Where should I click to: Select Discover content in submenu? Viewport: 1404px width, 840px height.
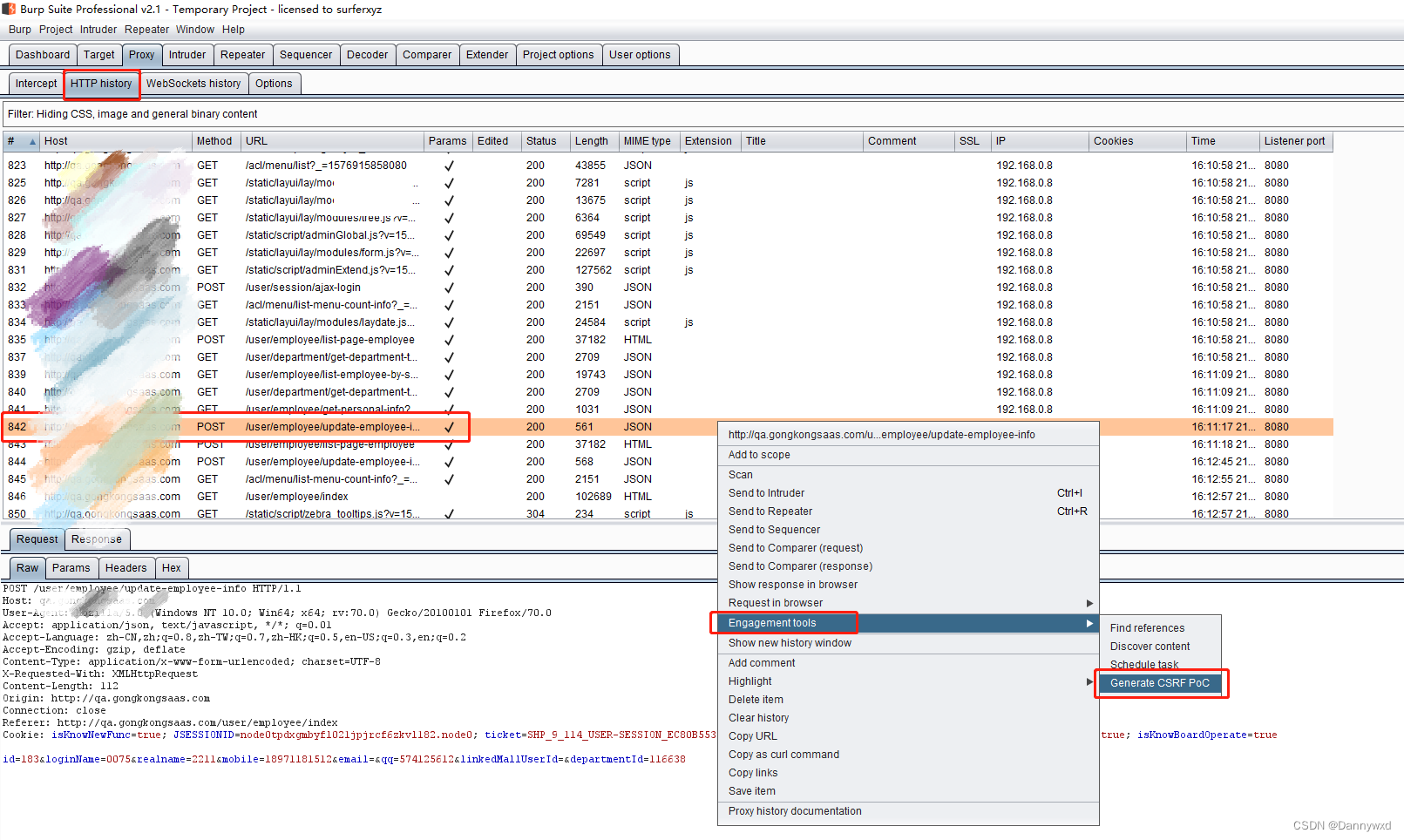tap(1159, 647)
